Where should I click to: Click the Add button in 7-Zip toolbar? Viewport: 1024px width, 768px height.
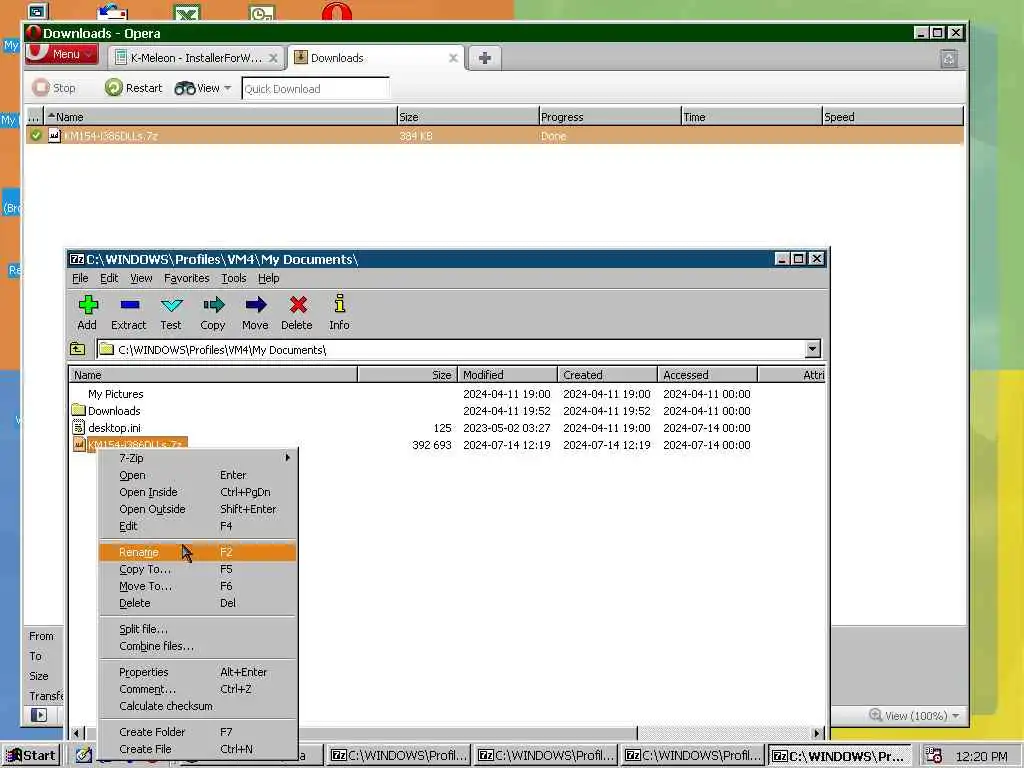[x=87, y=313]
